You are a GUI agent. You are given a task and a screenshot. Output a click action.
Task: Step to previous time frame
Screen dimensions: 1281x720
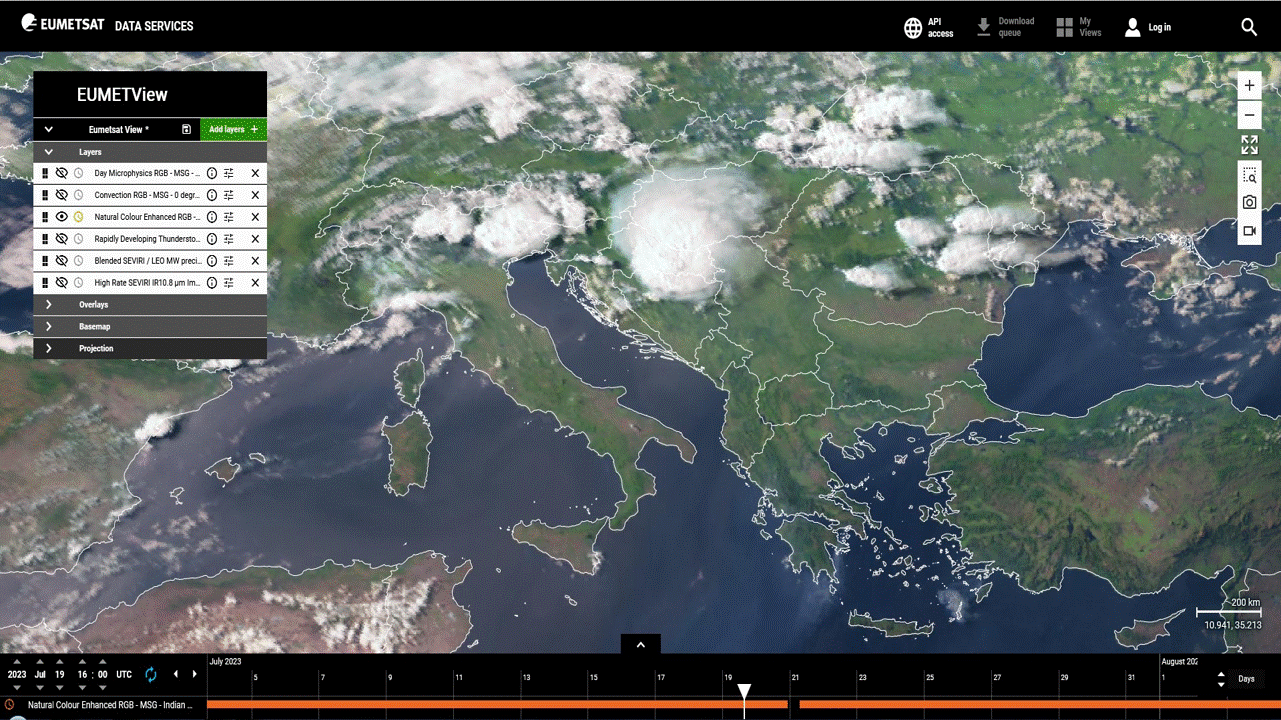point(176,675)
